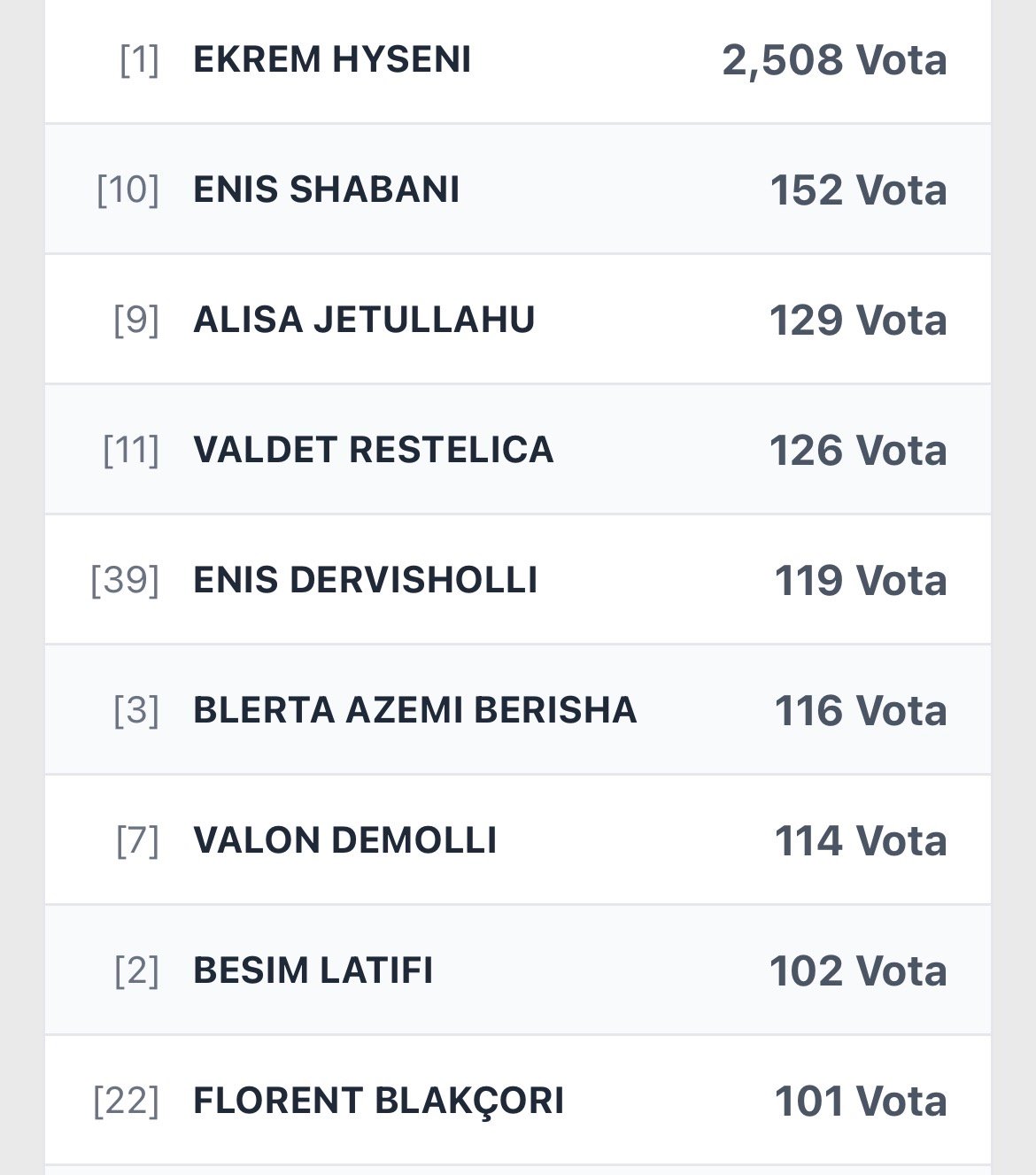Click the 2,508 Vota count
This screenshot has height=1175, width=1036.
[834, 60]
